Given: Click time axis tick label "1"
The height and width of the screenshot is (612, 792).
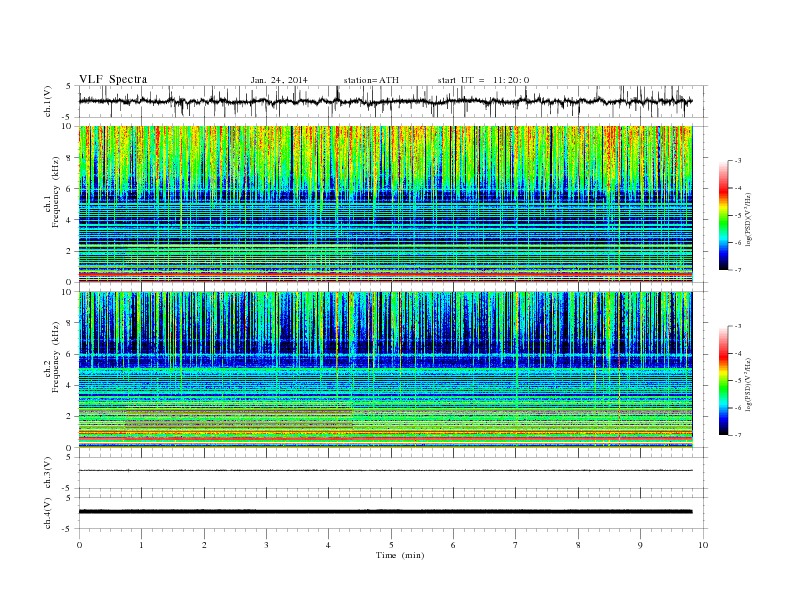Looking at the screenshot, I should 141,545.
